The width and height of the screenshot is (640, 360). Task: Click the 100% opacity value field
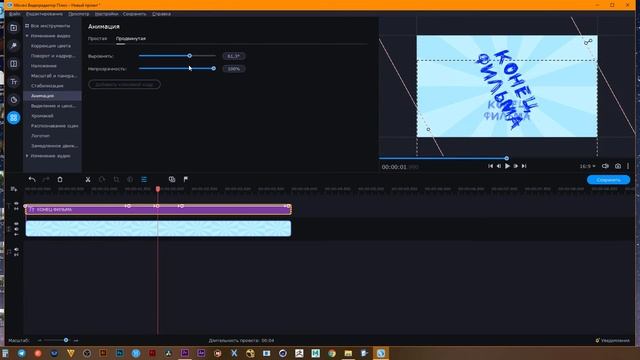pyautogui.click(x=233, y=69)
